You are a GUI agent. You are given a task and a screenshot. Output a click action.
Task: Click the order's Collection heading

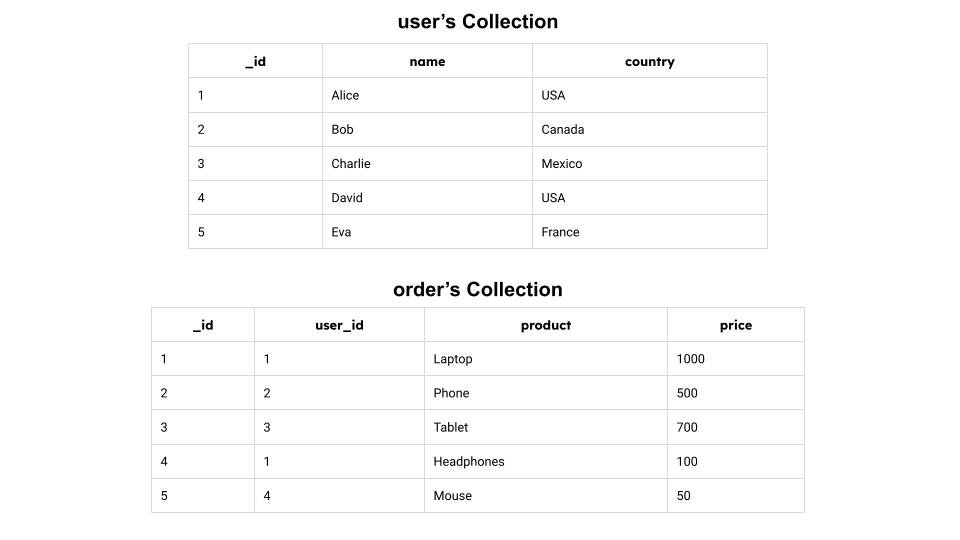(x=478, y=289)
